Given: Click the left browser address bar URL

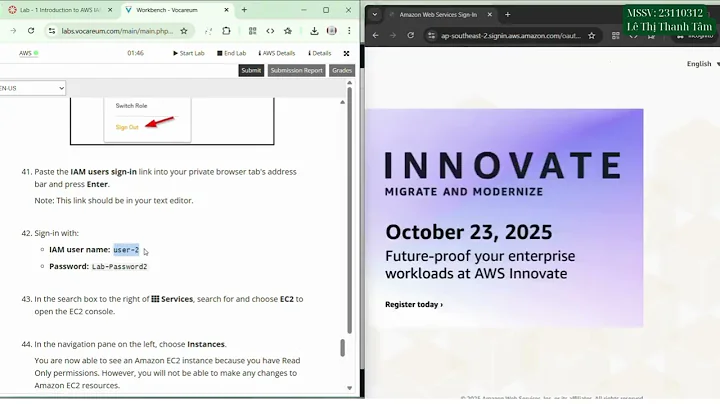Looking at the screenshot, I should point(117,31).
